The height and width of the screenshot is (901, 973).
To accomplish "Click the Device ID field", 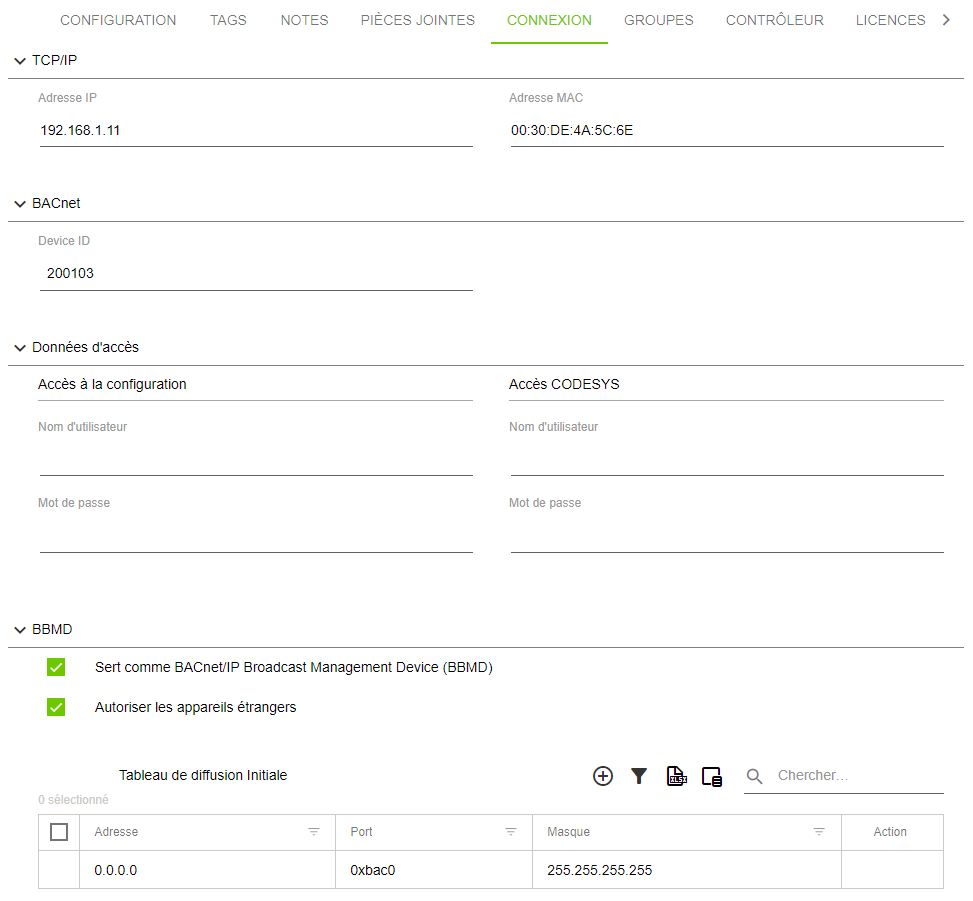I will click(256, 274).
